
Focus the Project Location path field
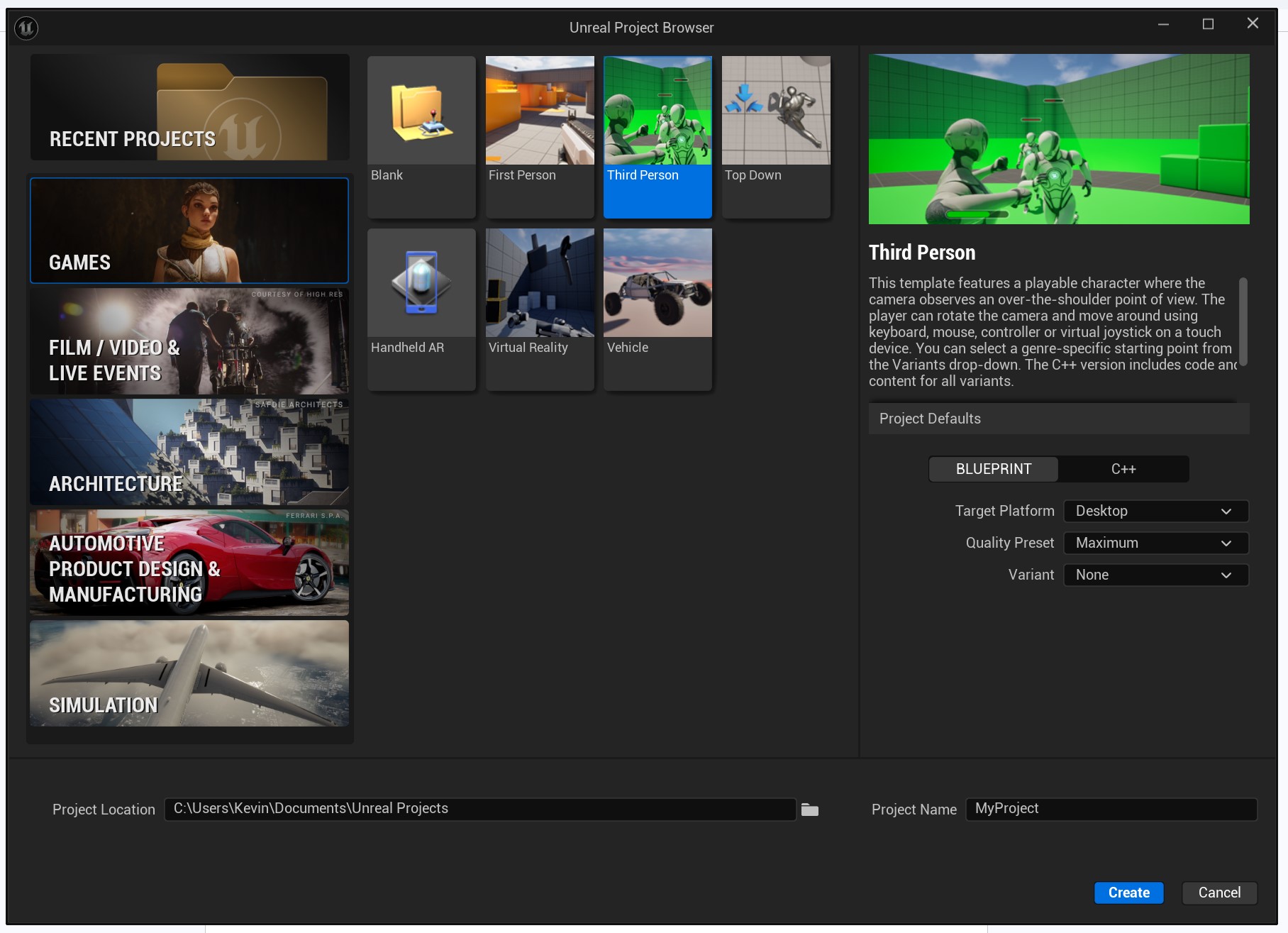tap(480, 810)
